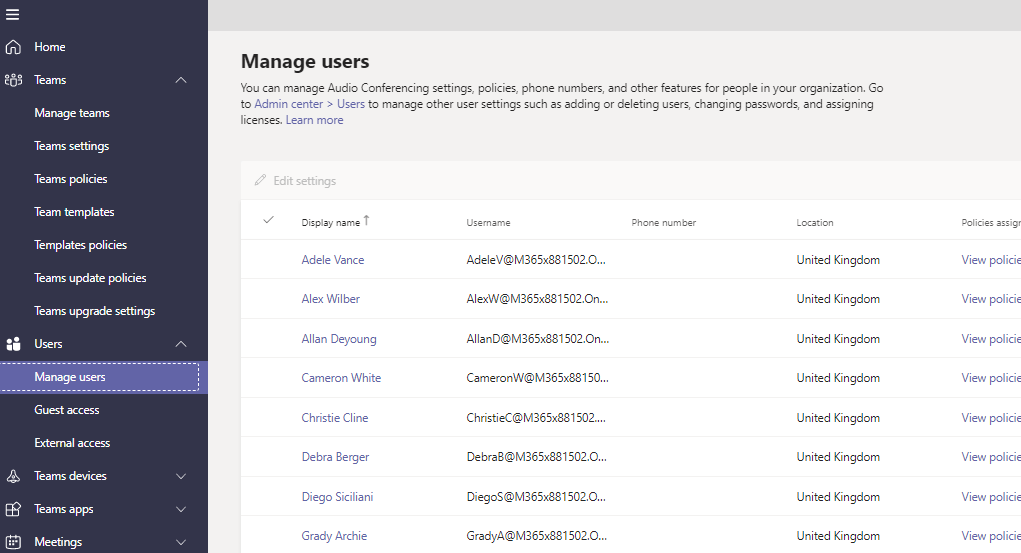The width and height of the screenshot is (1021, 553).
Task: Toggle the select-all checkmark in table header
Action: pyautogui.click(x=268, y=220)
